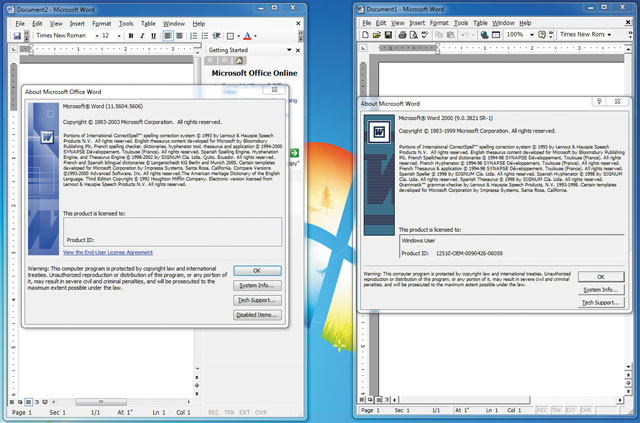Open the Tools menu in Document1 window
The width and height of the screenshot is (640, 423).
click(461, 23)
